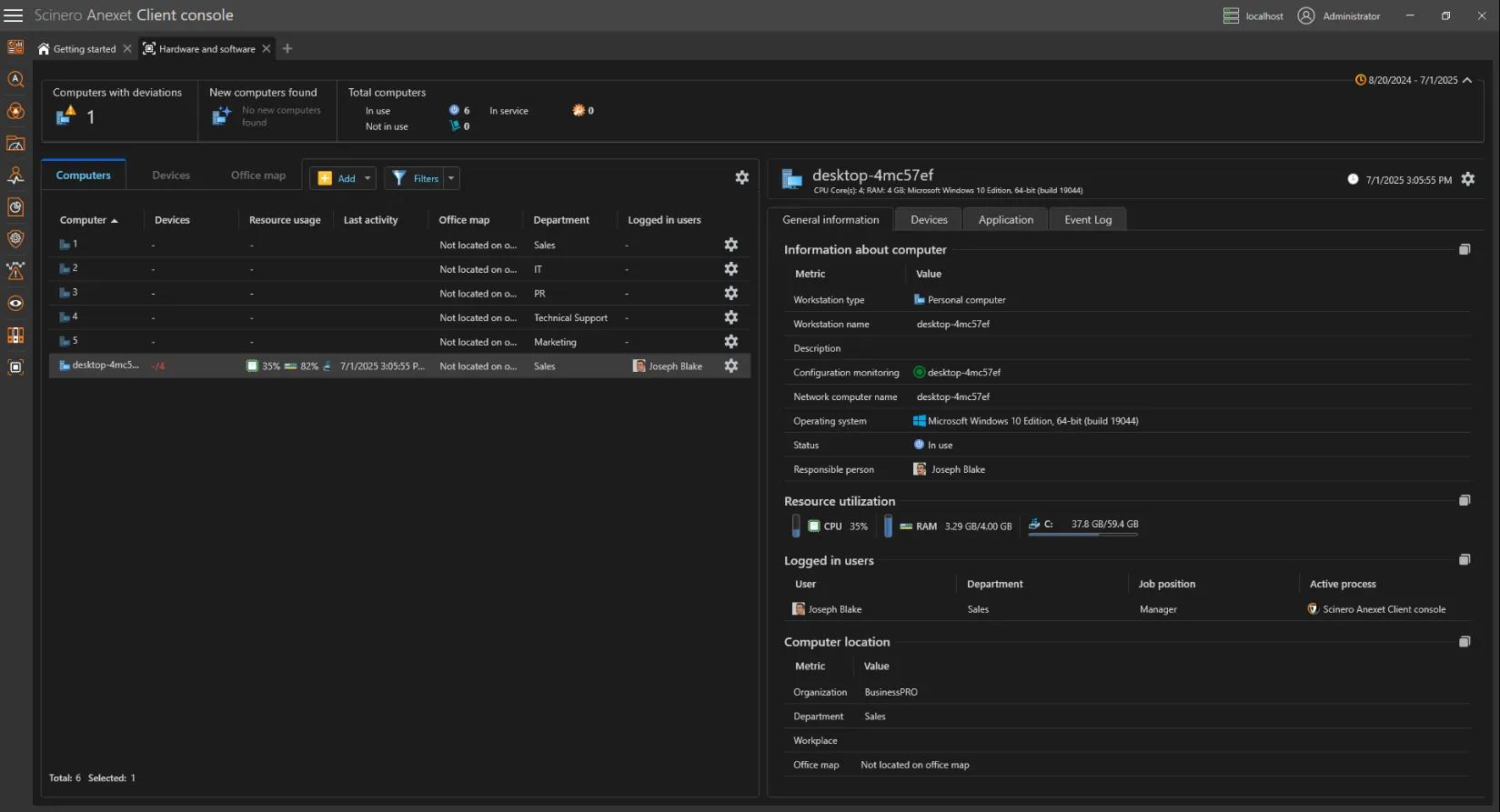
Task: Open the Devices tab in the details pane
Action: [x=929, y=219]
